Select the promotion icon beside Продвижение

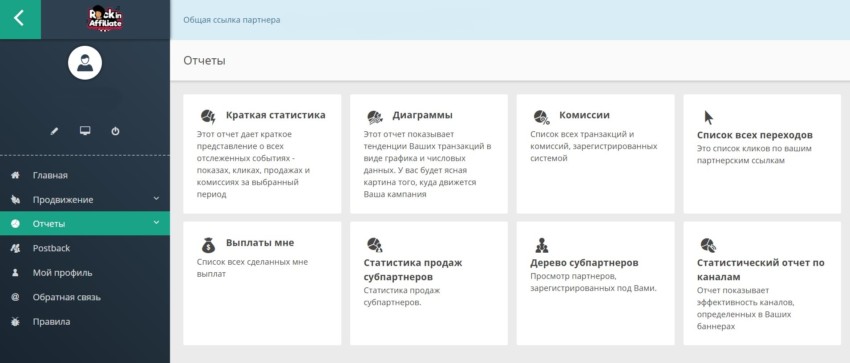click(15, 199)
